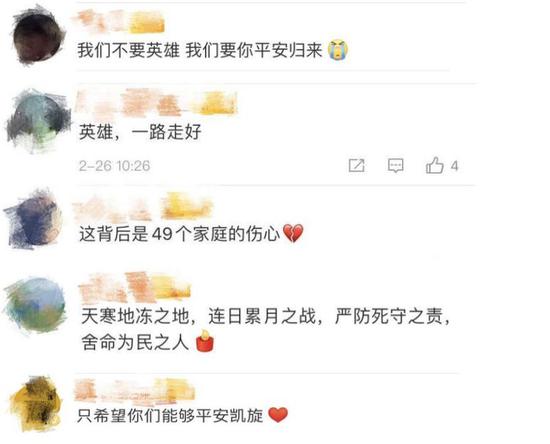The width and height of the screenshot is (550, 444).
Task: Click the blurred username above the 49个家庭 comment
Action: [143, 206]
